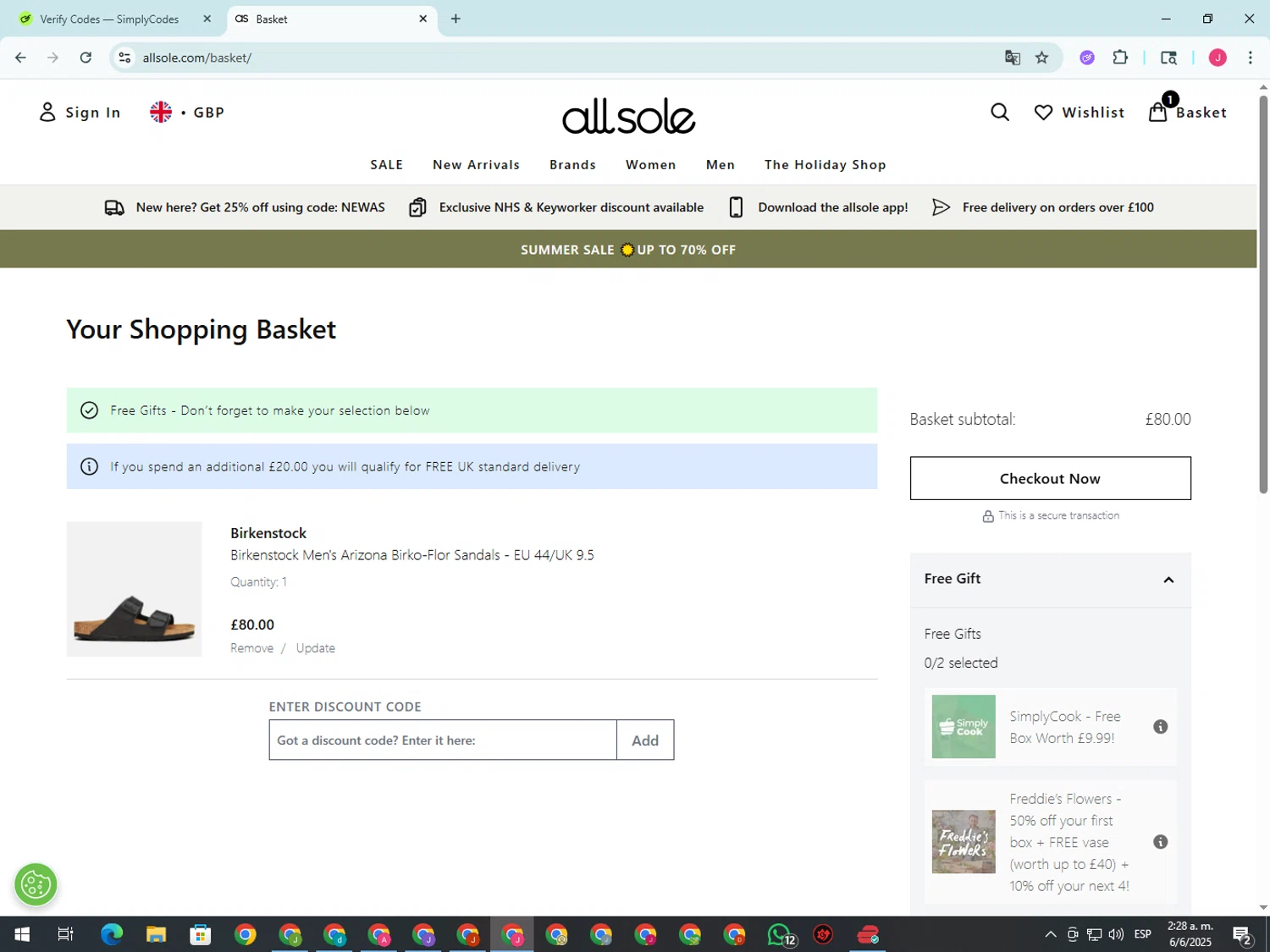Open the Birkenstock sandal product thumbnail
The height and width of the screenshot is (952, 1270).
click(x=134, y=589)
